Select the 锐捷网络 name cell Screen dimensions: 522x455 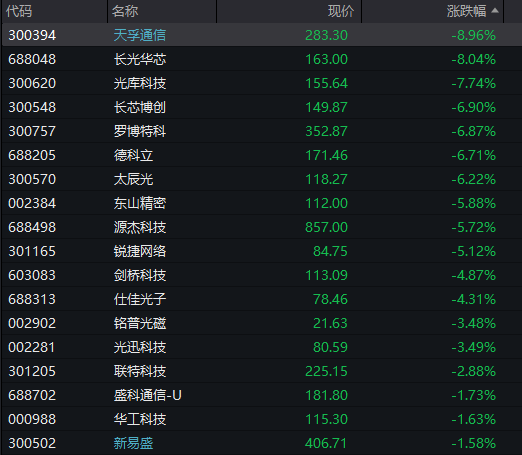point(140,251)
